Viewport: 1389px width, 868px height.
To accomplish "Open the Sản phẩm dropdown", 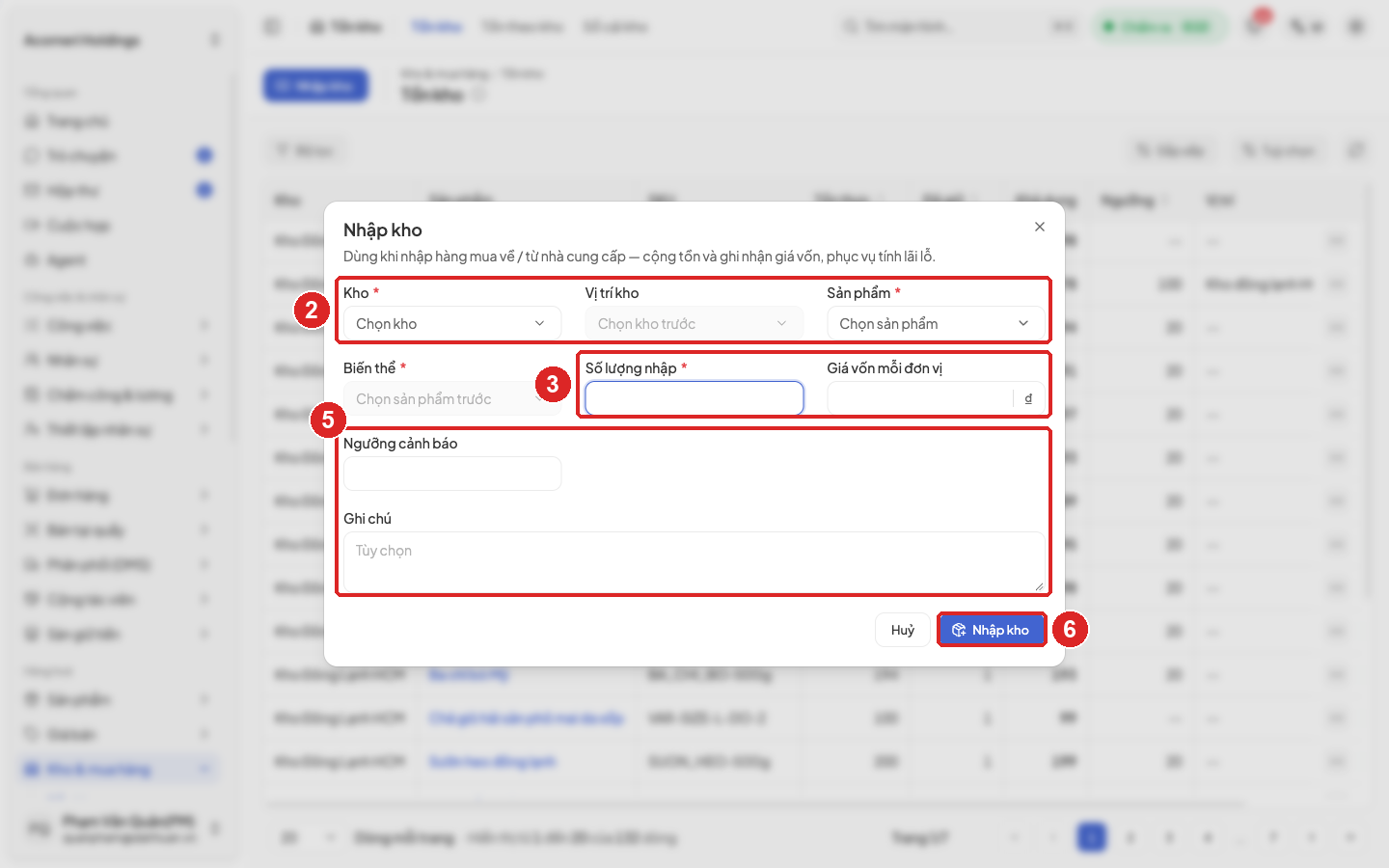I will (936, 323).
